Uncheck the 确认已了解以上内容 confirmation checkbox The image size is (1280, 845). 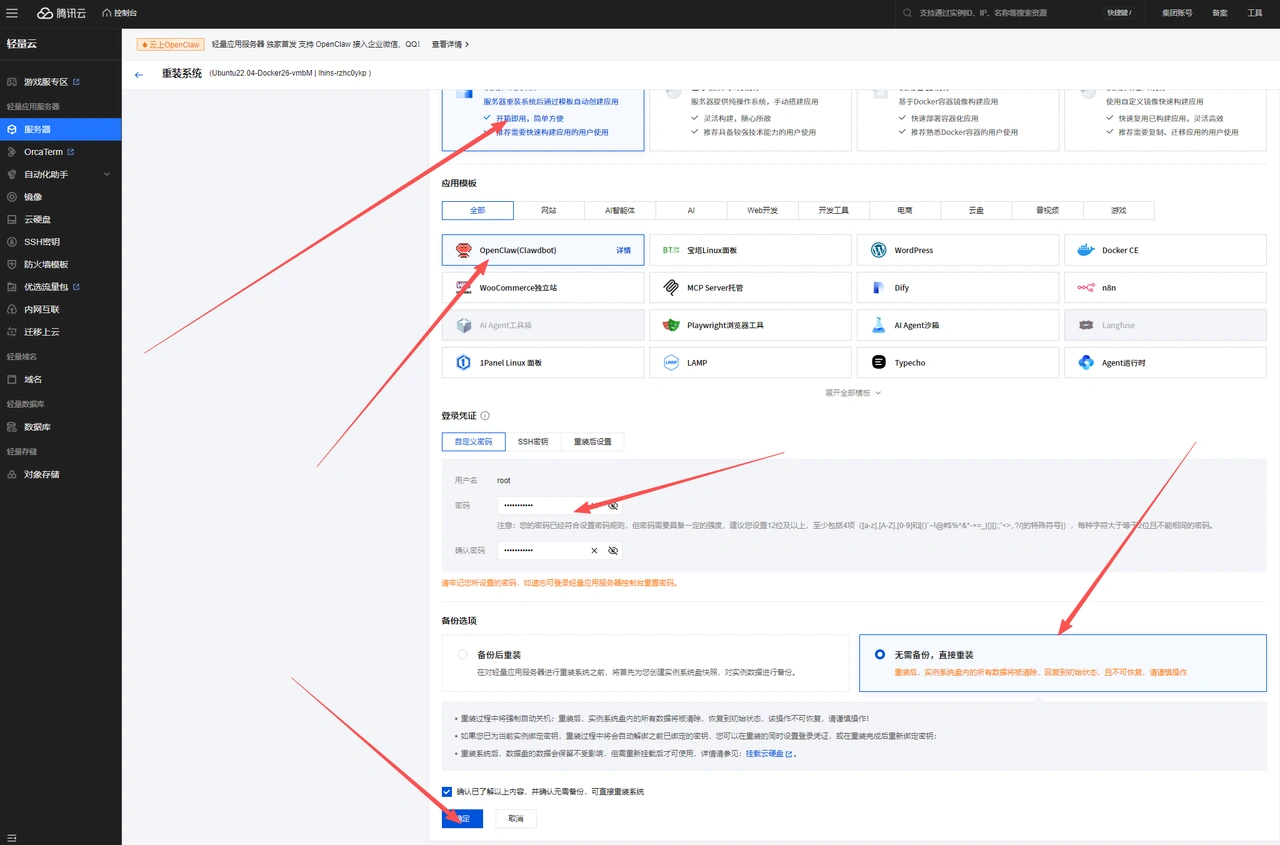pyautogui.click(x=447, y=792)
